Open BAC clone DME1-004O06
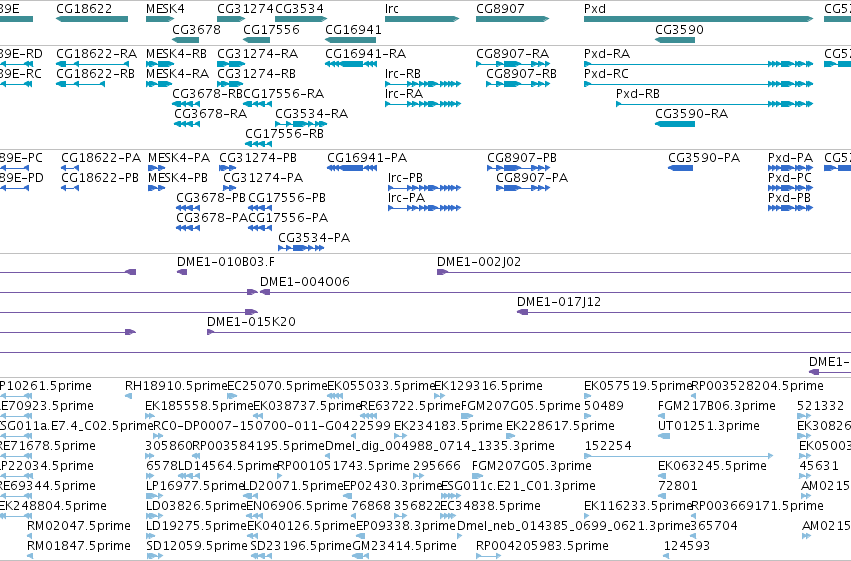 click(555, 292)
